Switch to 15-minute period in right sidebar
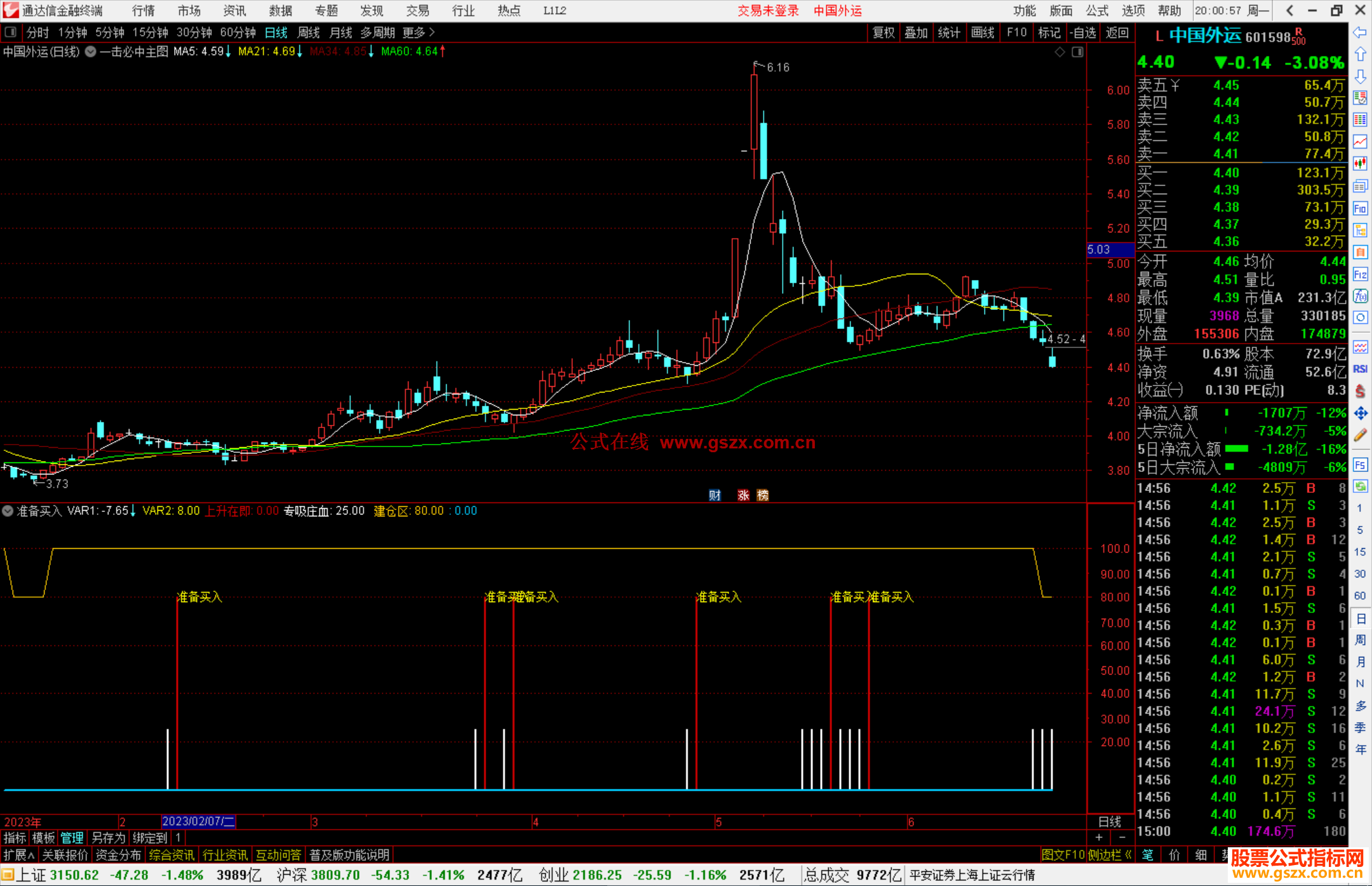The image size is (1372, 886). (x=1360, y=552)
